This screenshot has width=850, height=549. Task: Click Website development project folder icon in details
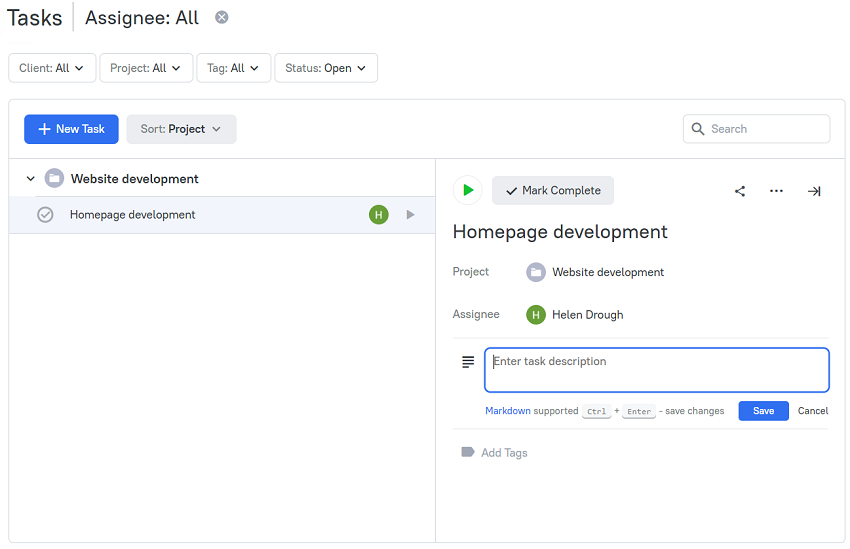536,272
